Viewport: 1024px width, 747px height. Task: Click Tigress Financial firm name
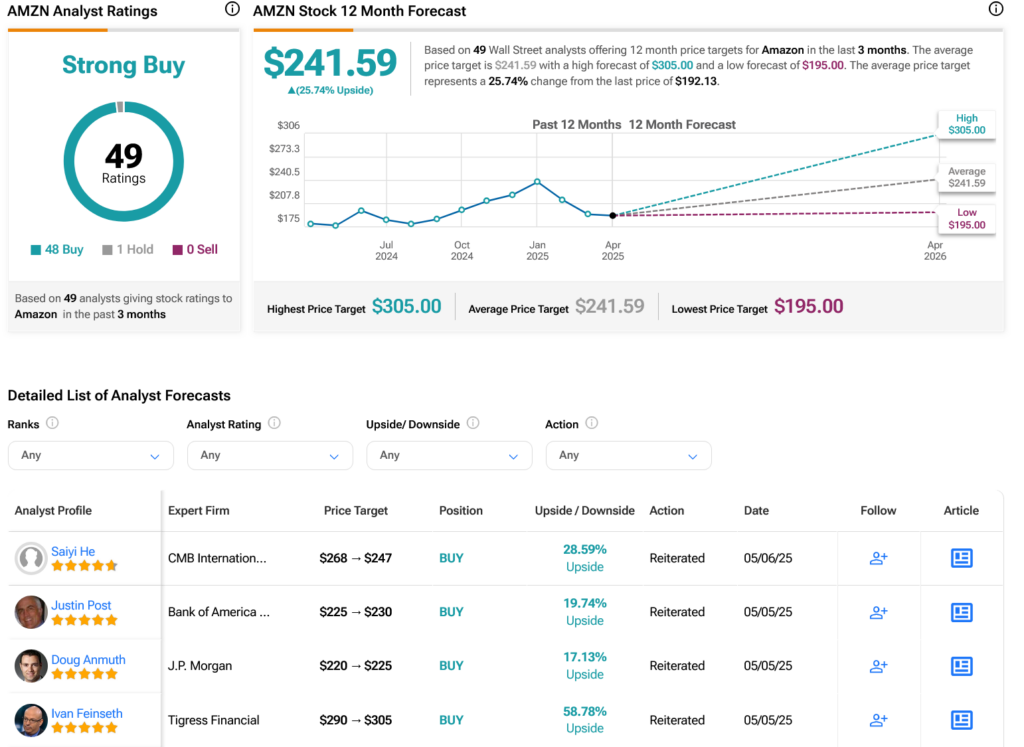point(214,720)
